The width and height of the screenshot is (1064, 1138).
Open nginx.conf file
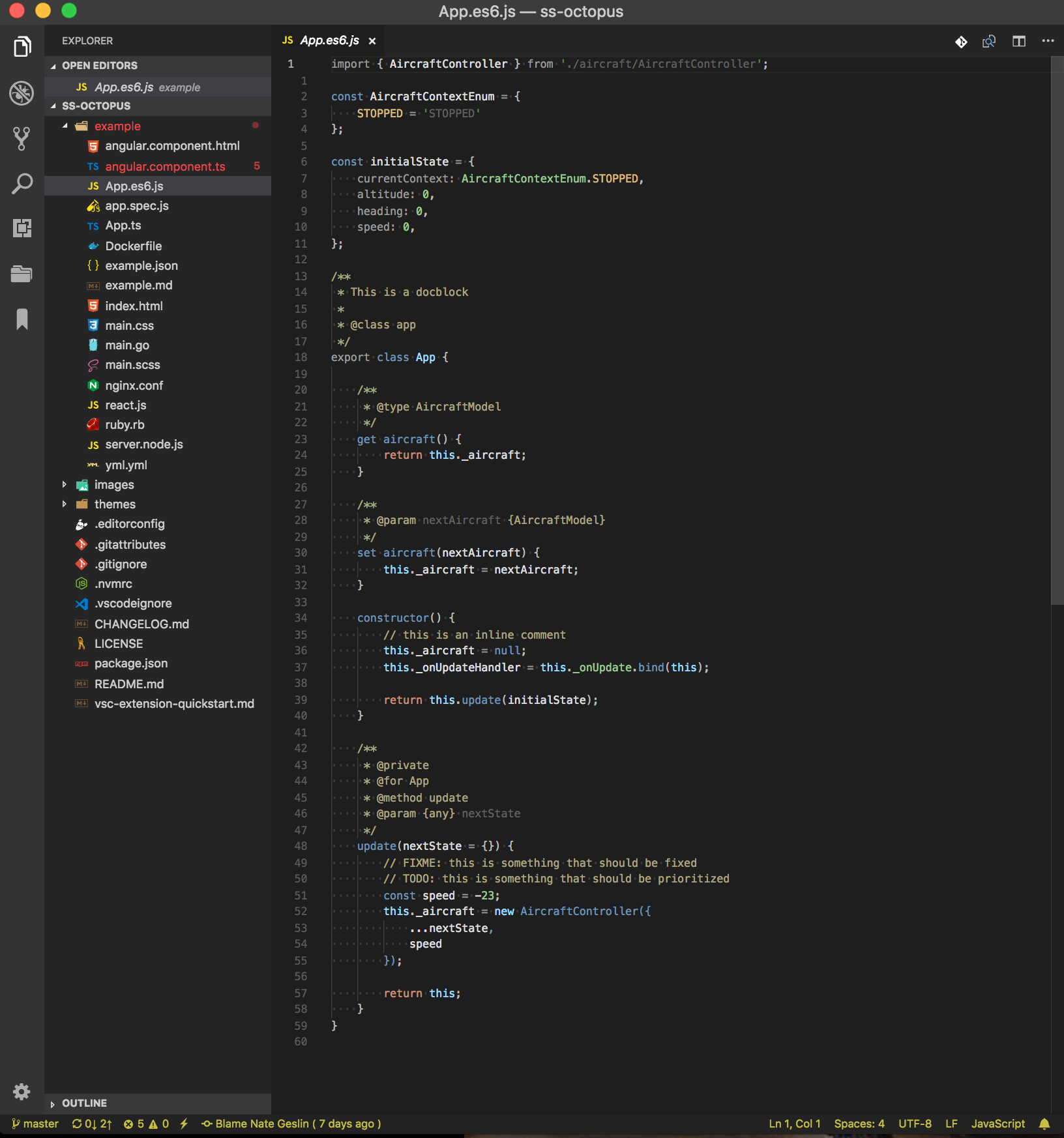[158, 386]
